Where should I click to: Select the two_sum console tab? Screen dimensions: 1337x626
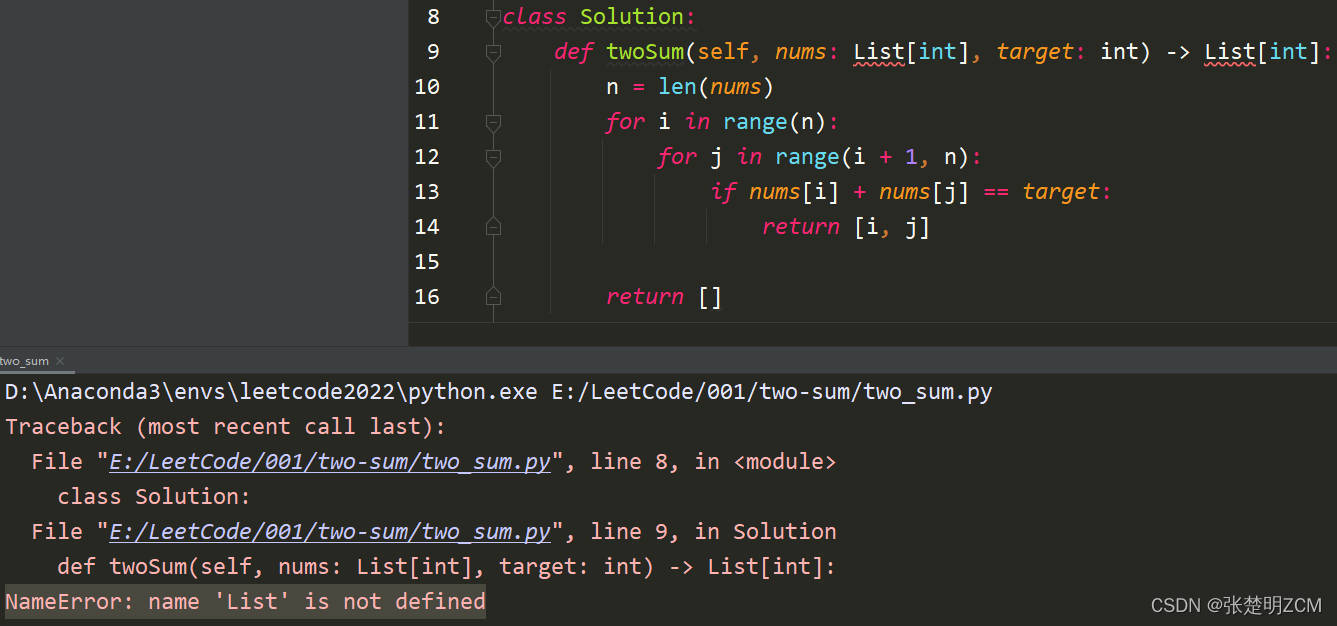pos(24,360)
